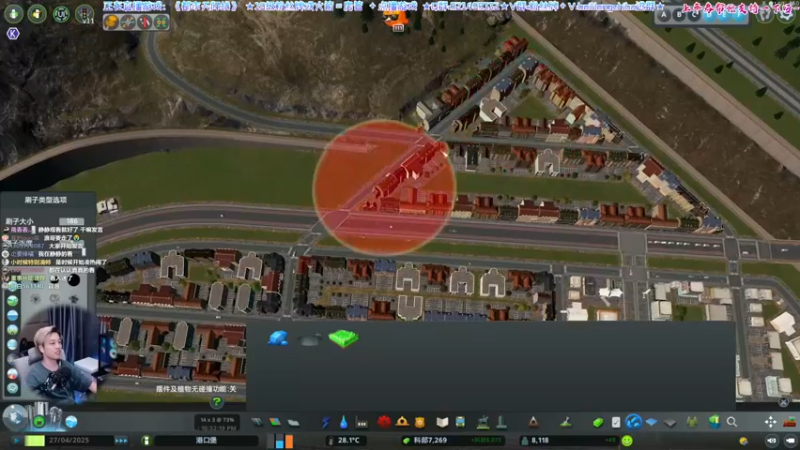This screenshot has width=800, height=450.
Task: Open the police department menu
Action: (419, 422)
